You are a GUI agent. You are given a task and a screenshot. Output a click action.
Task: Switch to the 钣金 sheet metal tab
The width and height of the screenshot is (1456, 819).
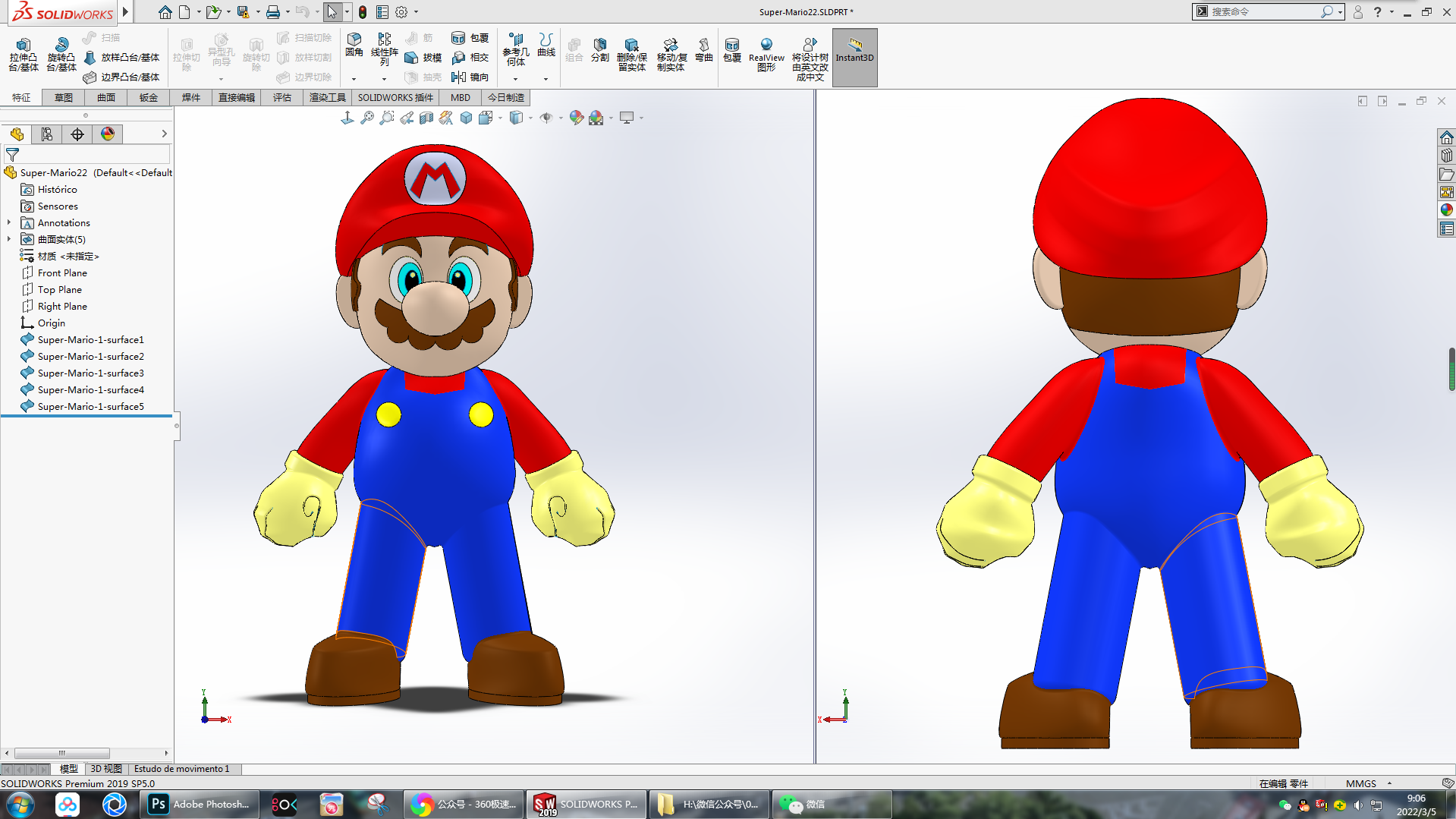coord(149,97)
